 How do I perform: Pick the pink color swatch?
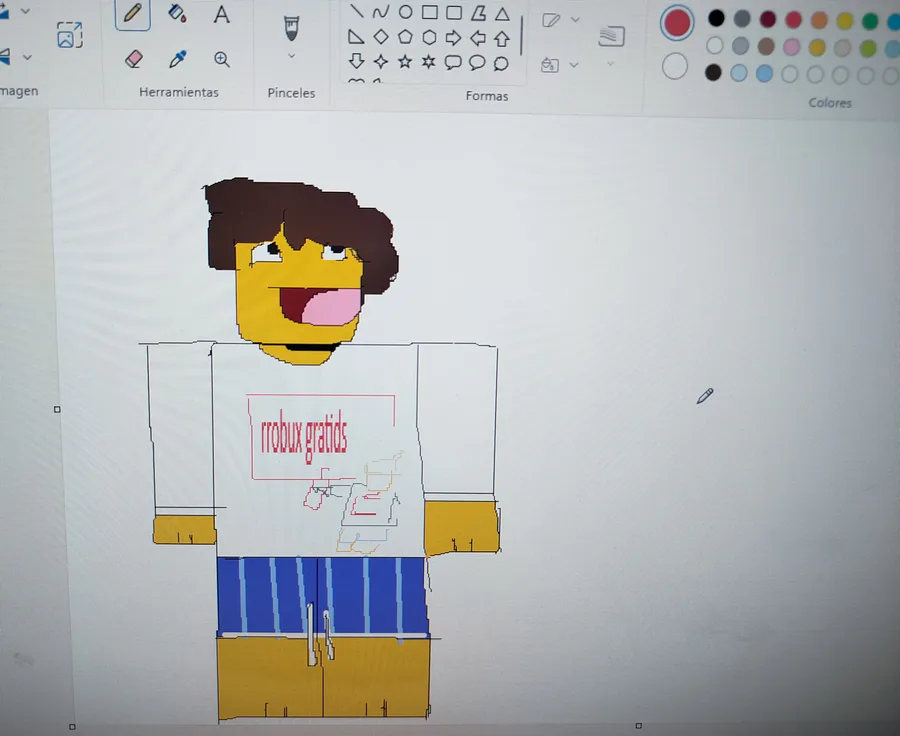(792, 47)
